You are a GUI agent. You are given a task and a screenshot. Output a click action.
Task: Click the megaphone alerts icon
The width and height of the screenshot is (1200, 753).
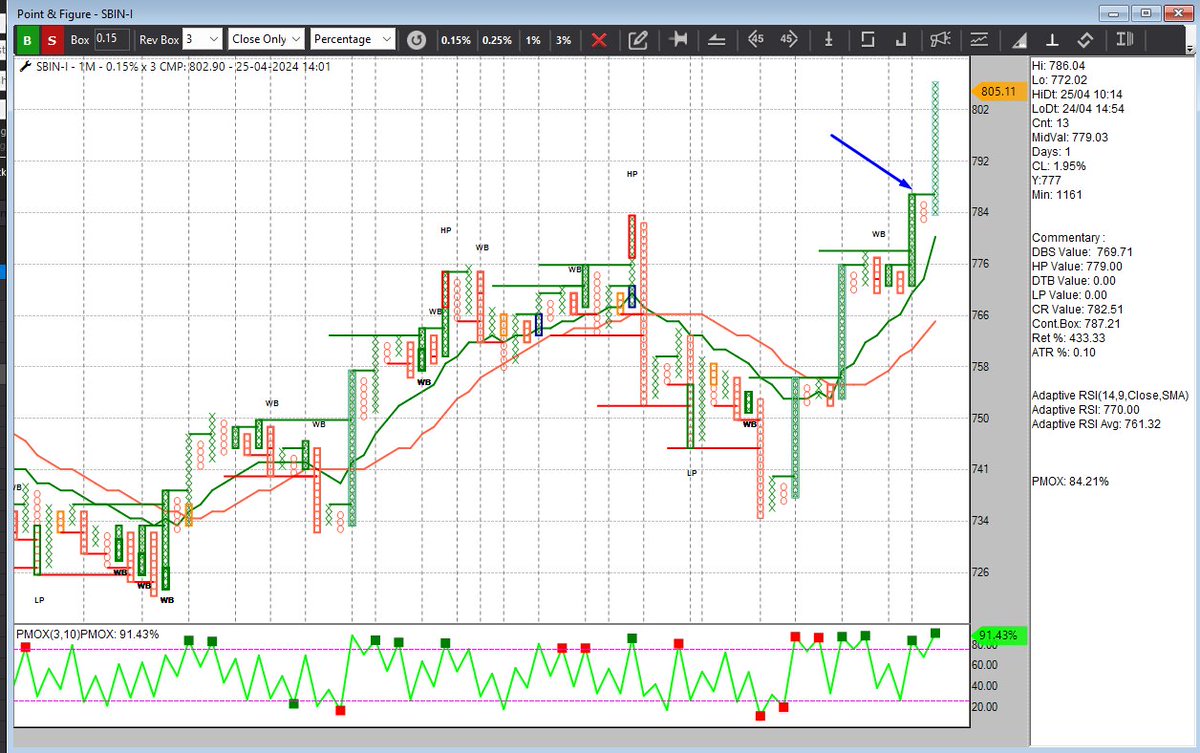939,40
